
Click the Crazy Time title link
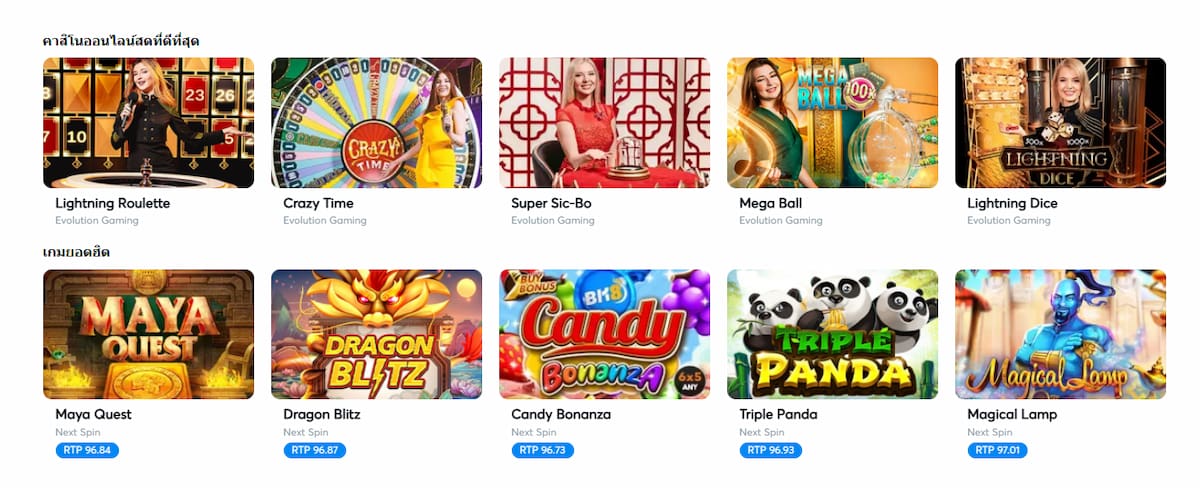(x=318, y=203)
